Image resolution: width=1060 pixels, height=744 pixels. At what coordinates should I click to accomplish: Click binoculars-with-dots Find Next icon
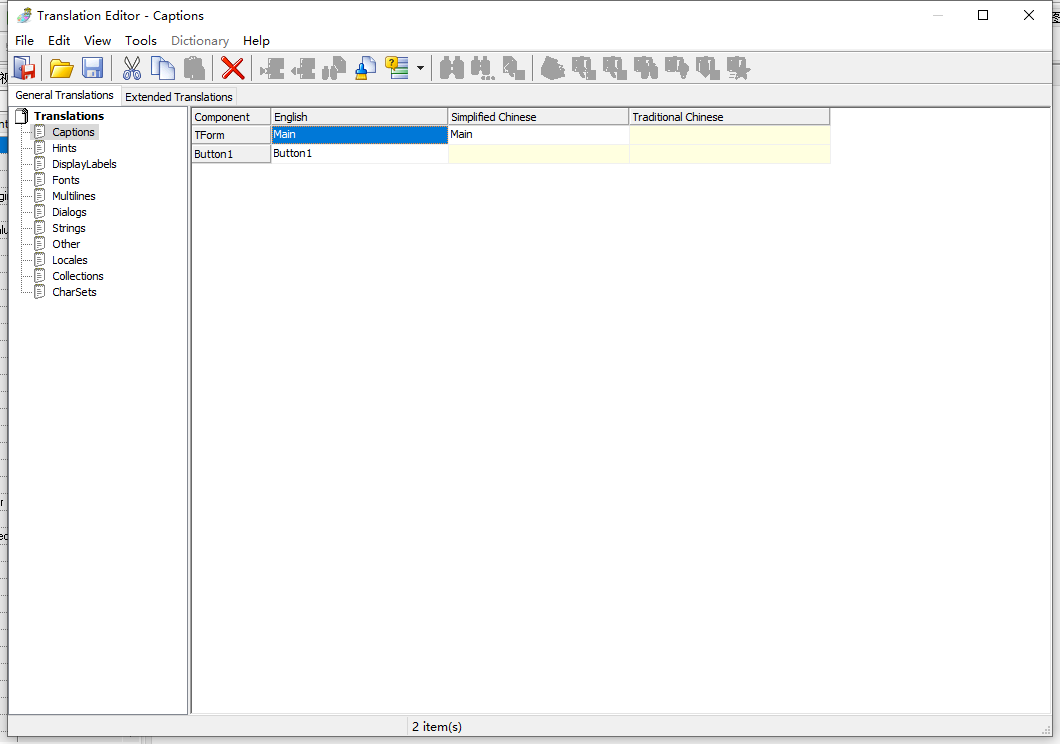483,68
